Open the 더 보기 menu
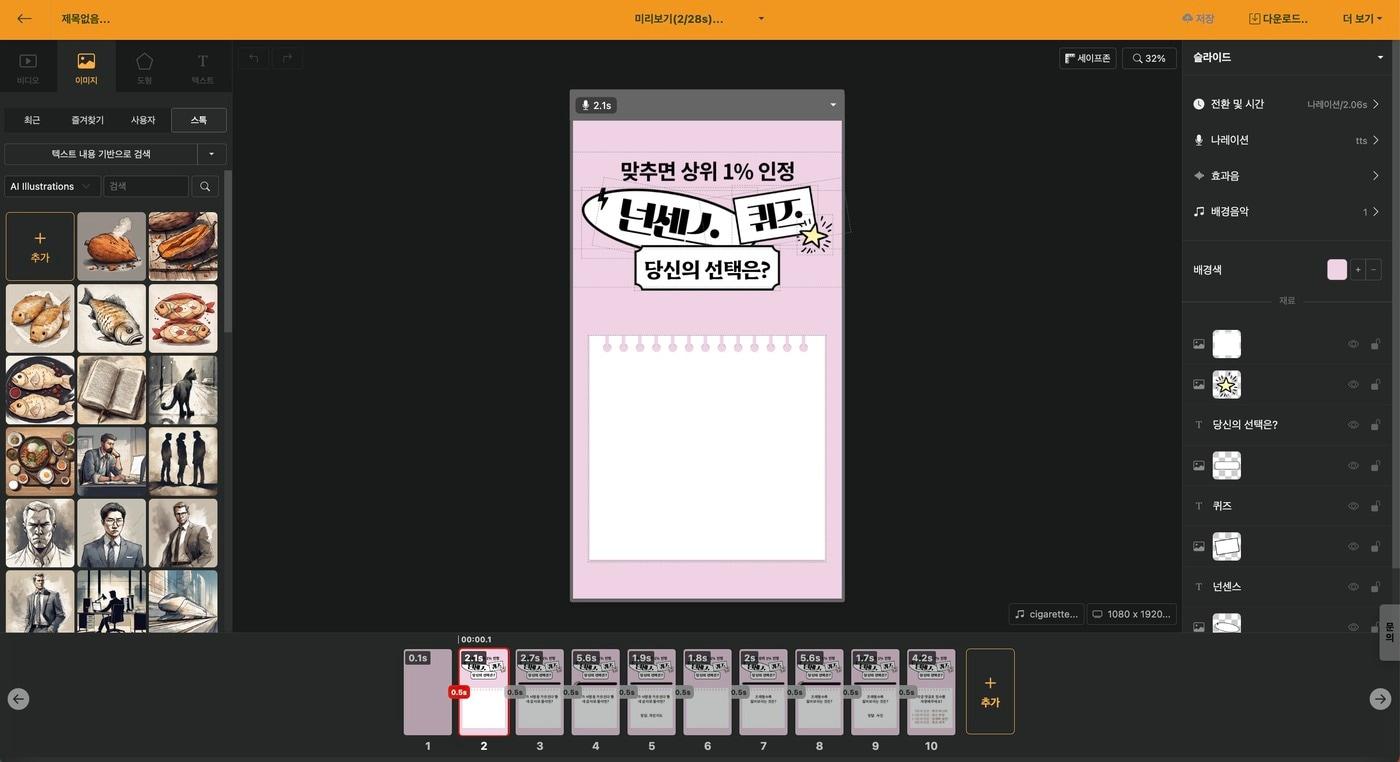The image size is (1400, 762). tap(1361, 17)
